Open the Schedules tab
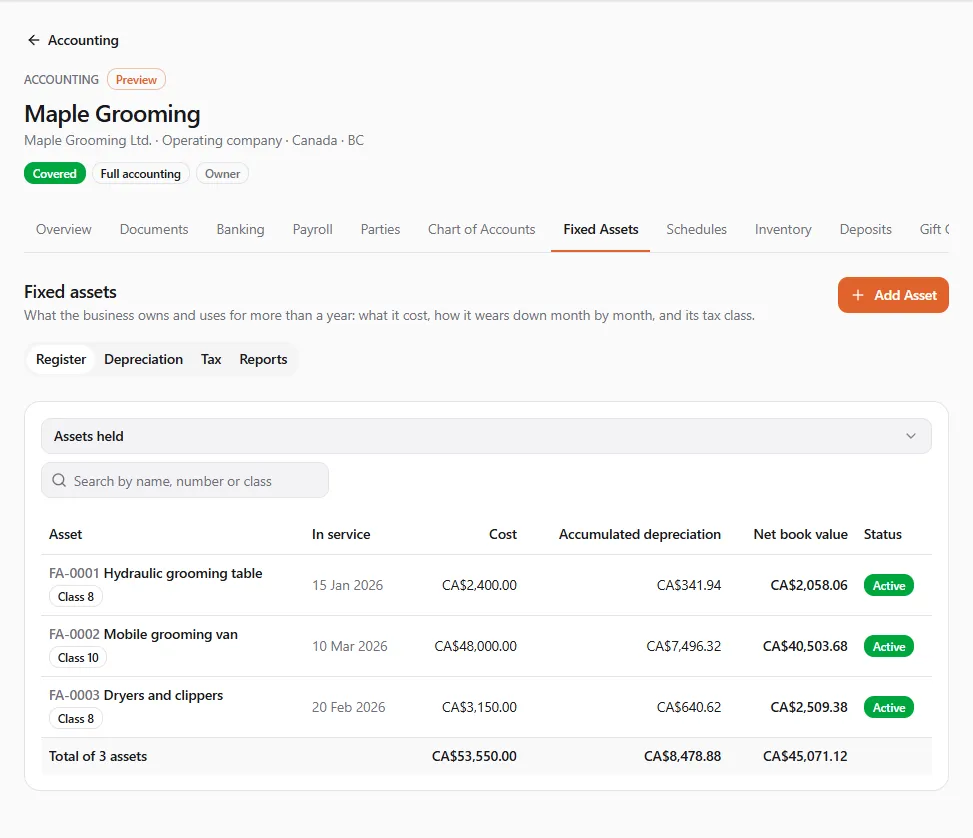Viewport: 973px width, 838px height. 696,230
